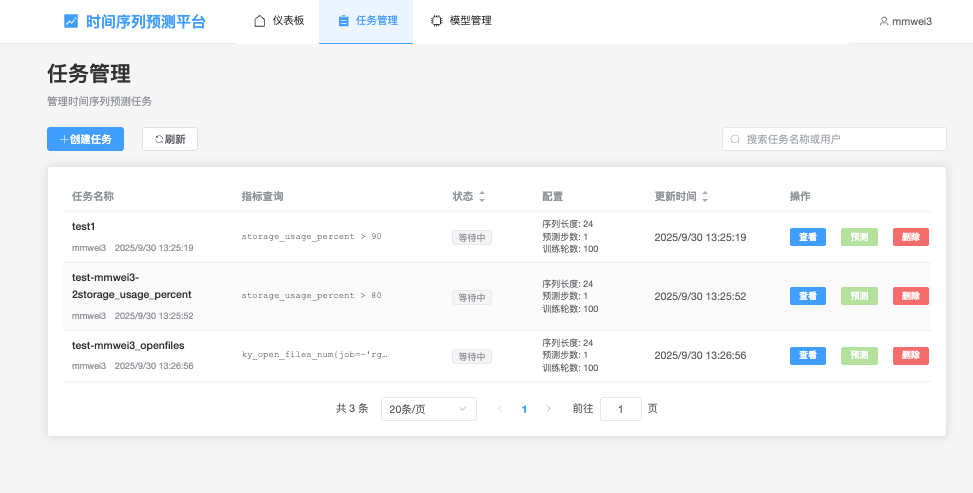
Task: Click query storage_usage_percent > 90
Action: (312, 237)
